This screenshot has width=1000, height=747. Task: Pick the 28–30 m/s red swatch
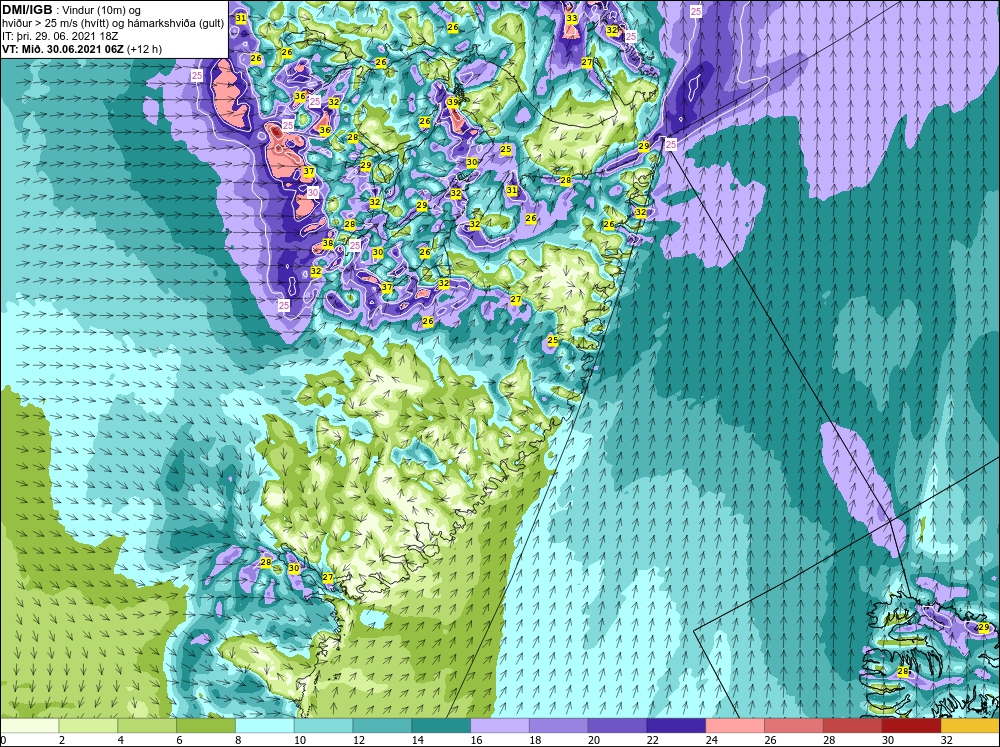click(x=853, y=726)
